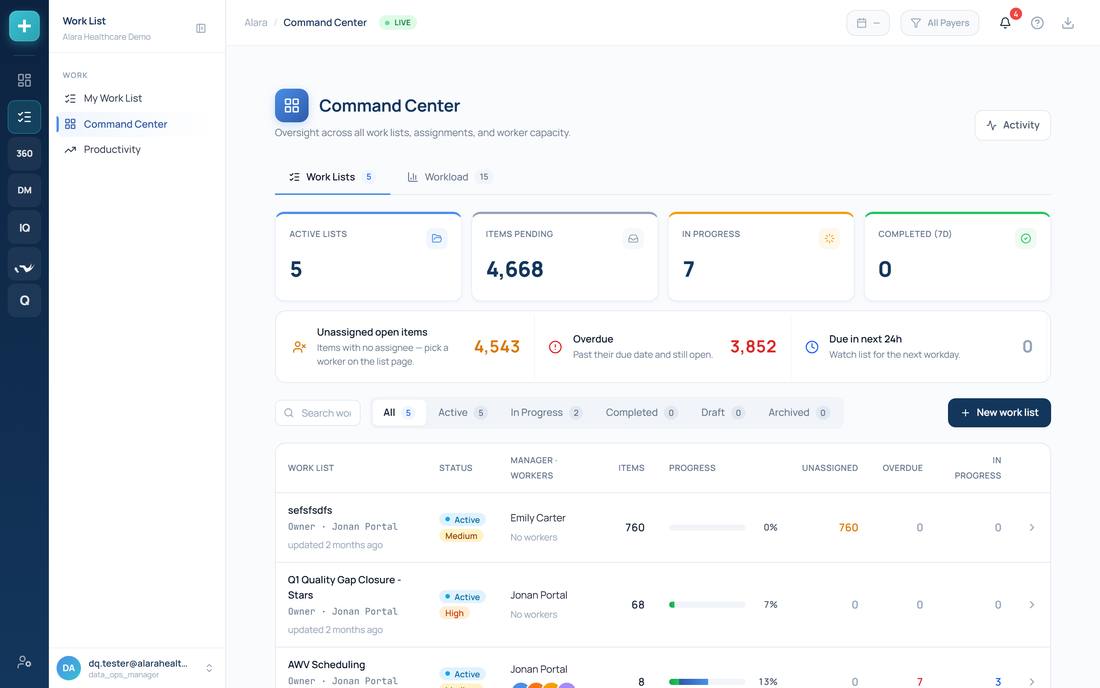This screenshot has height=688, width=1100.
Task: Click the overdue alert icon
Action: tap(555, 346)
